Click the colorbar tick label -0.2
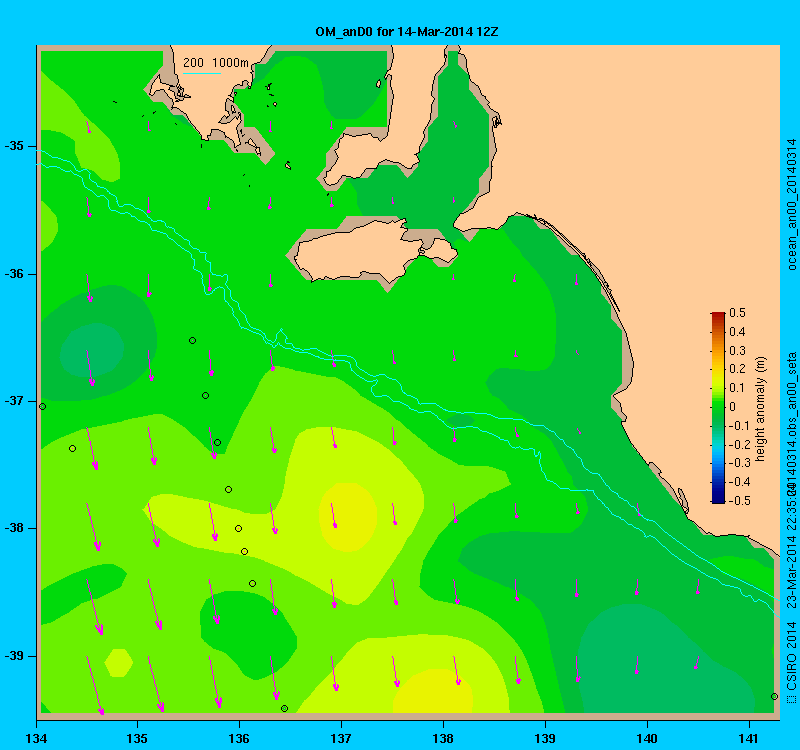This screenshot has width=800, height=750. [739, 444]
